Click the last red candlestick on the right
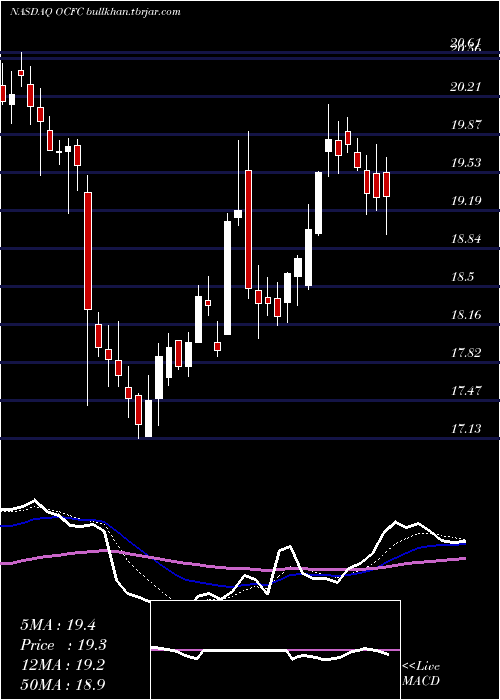 pyautogui.click(x=387, y=184)
